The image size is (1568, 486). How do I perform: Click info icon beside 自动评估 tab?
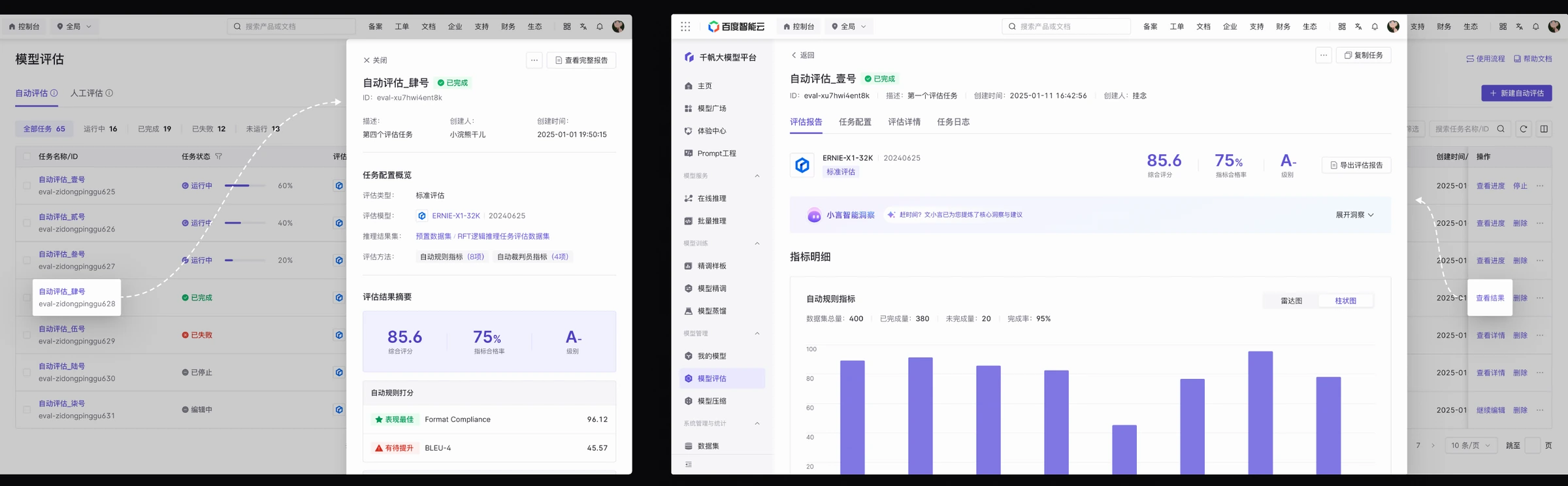click(54, 93)
